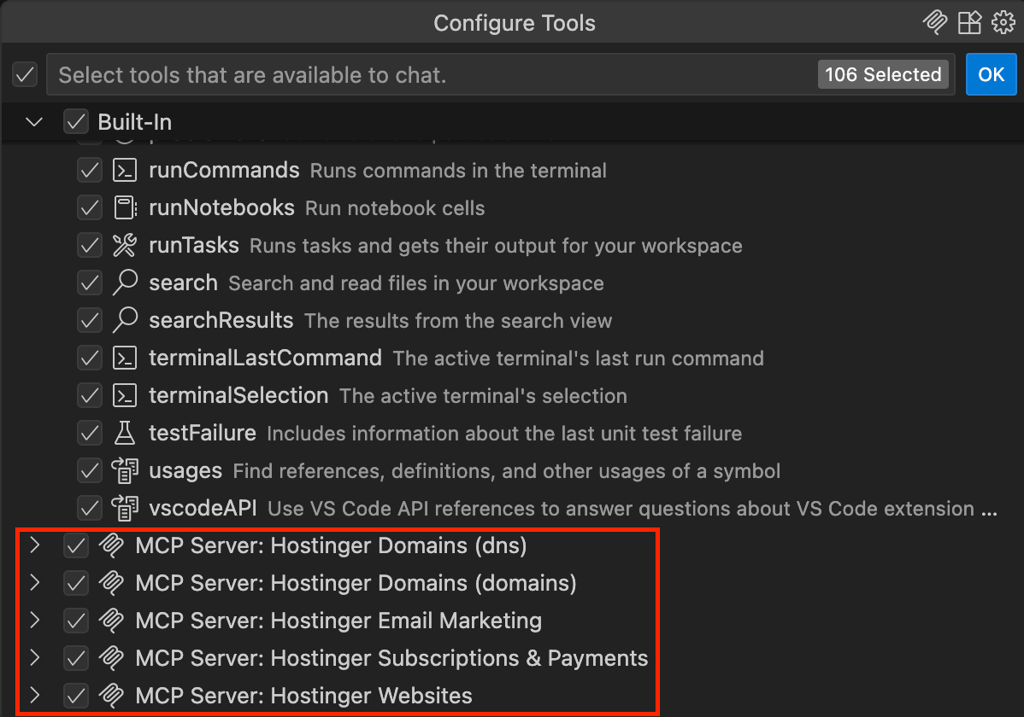Click the usages references icon

(125, 471)
